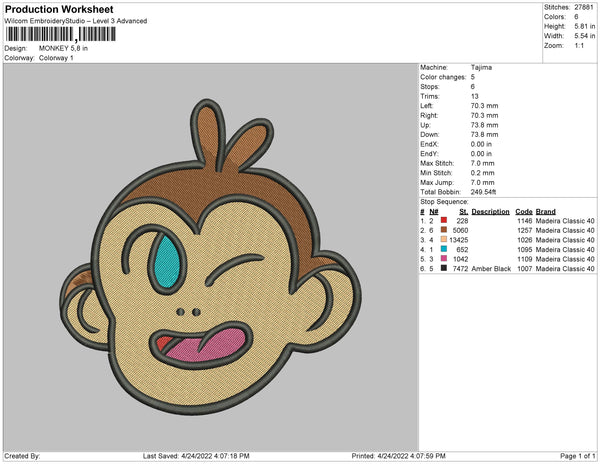Click the stitch count '13425' in row 3
Image resolution: width=600 pixels, height=464 pixels.
point(459,240)
